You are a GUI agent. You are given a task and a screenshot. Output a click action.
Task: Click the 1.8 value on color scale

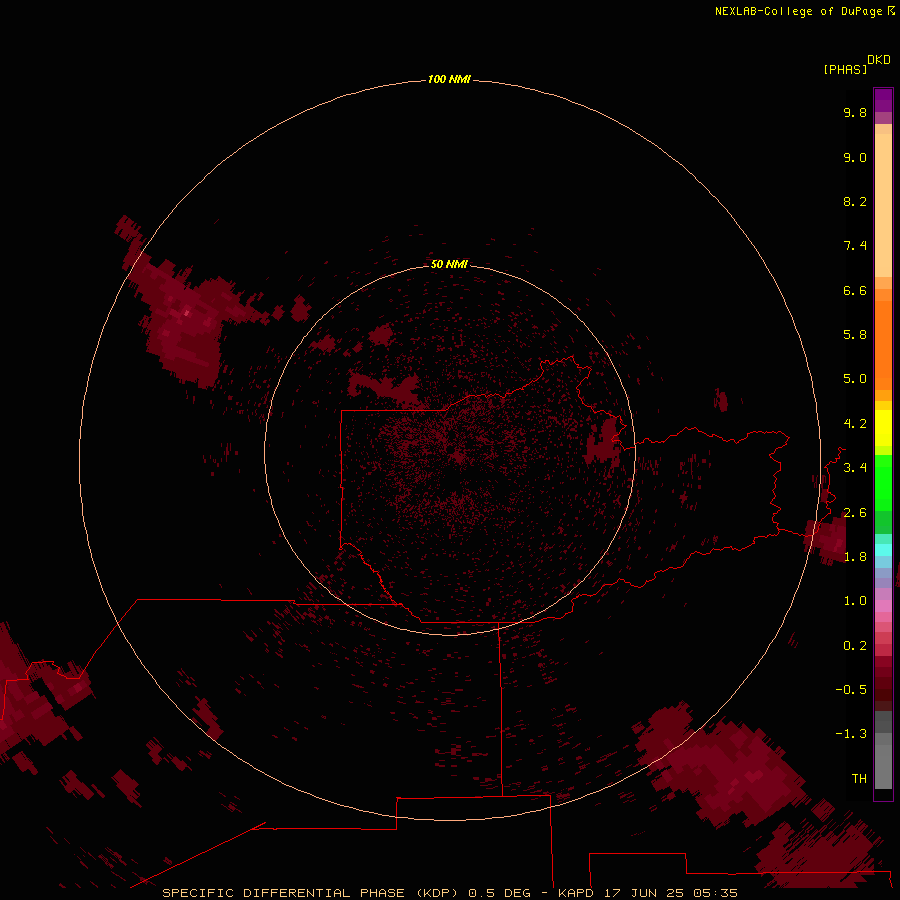pos(855,557)
